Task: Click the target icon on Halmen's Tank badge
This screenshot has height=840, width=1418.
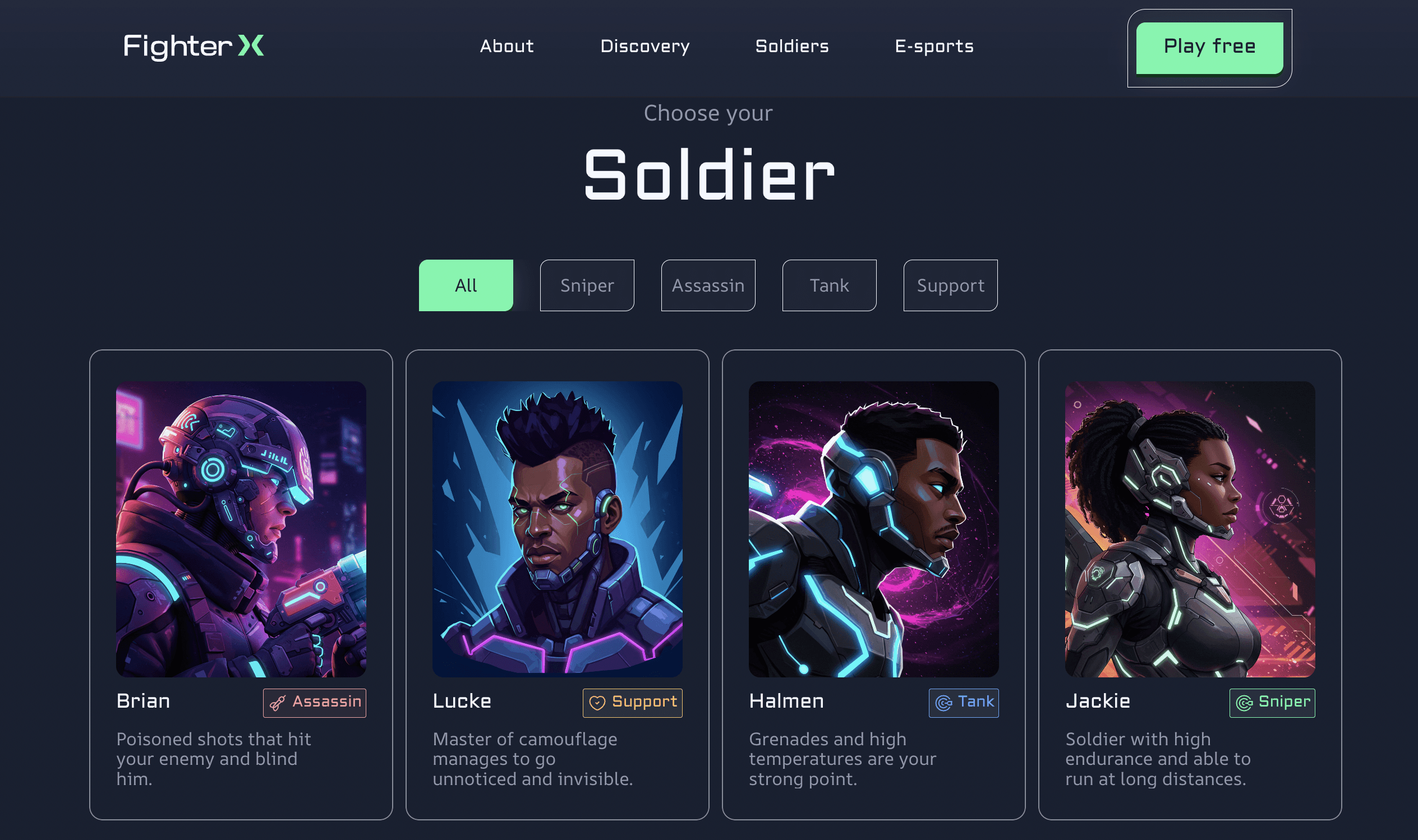Action: pyautogui.click(x=943, y=703)
